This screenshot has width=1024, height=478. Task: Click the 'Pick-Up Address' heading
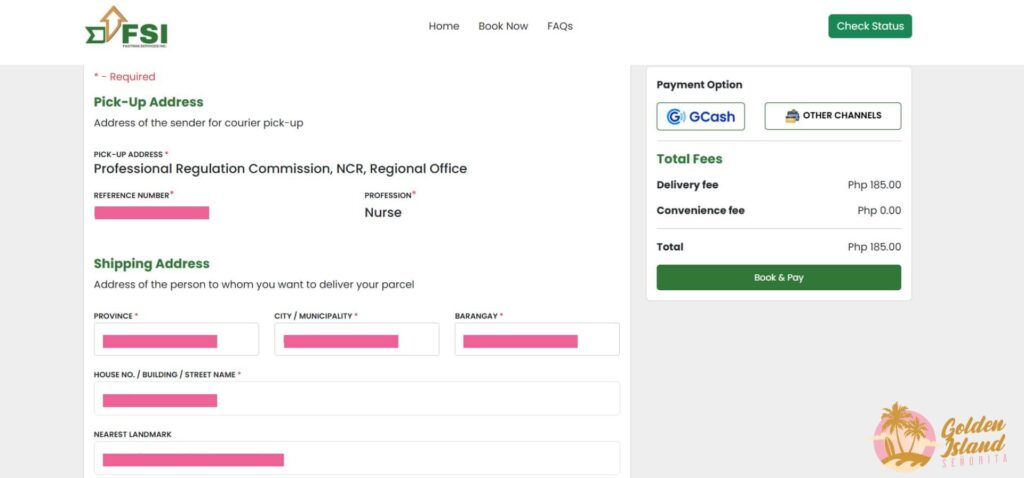point(148,102)
